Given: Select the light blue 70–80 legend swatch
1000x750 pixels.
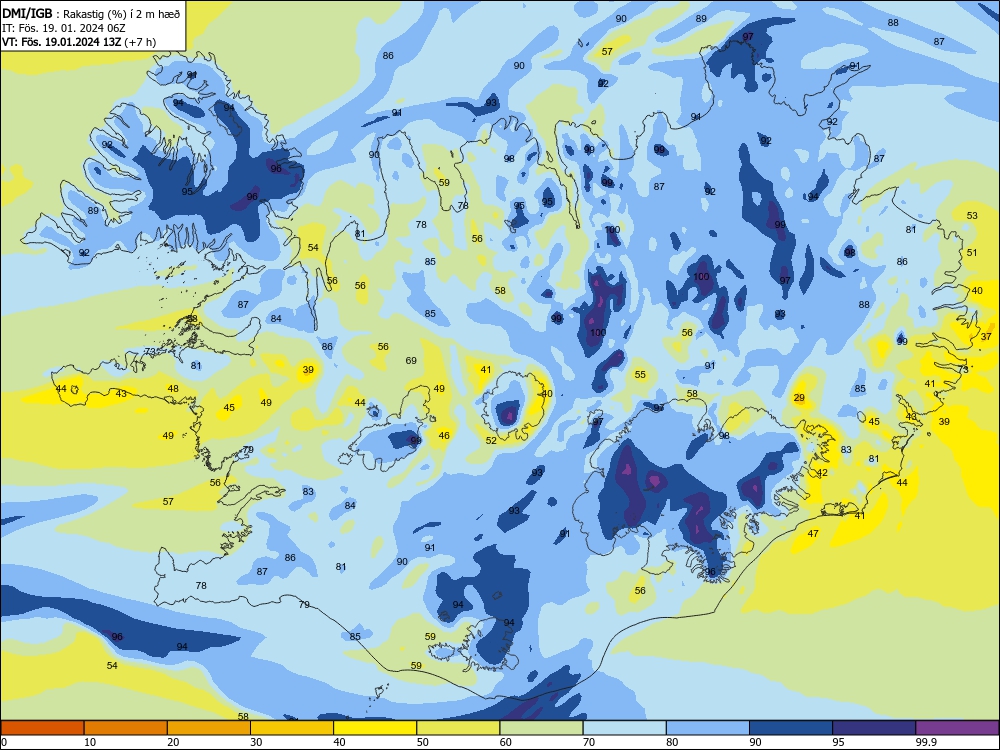Looking at the screenshot, I should (x=624, y=728).
